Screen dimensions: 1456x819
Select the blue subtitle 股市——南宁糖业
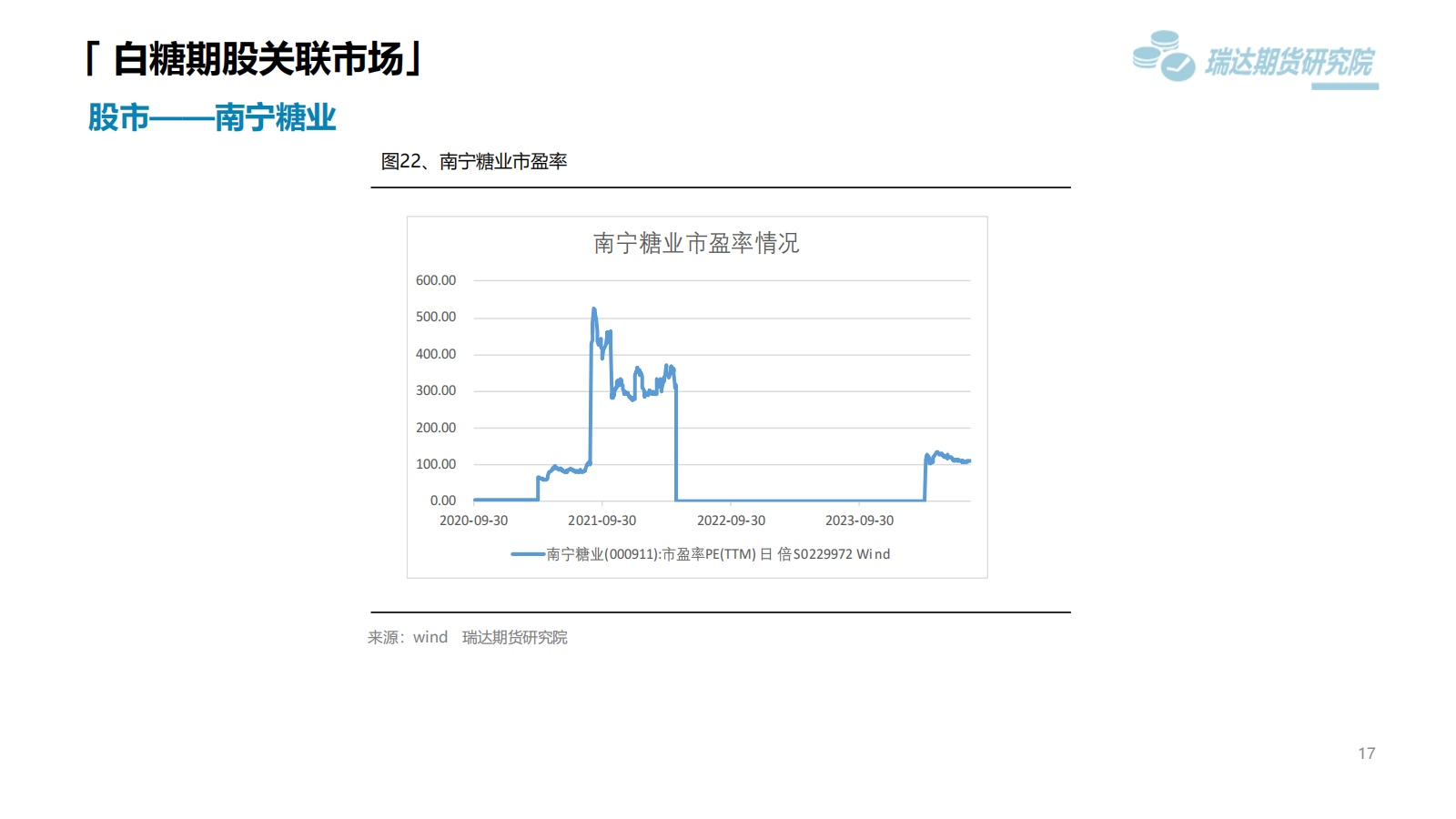click(x=212, y=117)
